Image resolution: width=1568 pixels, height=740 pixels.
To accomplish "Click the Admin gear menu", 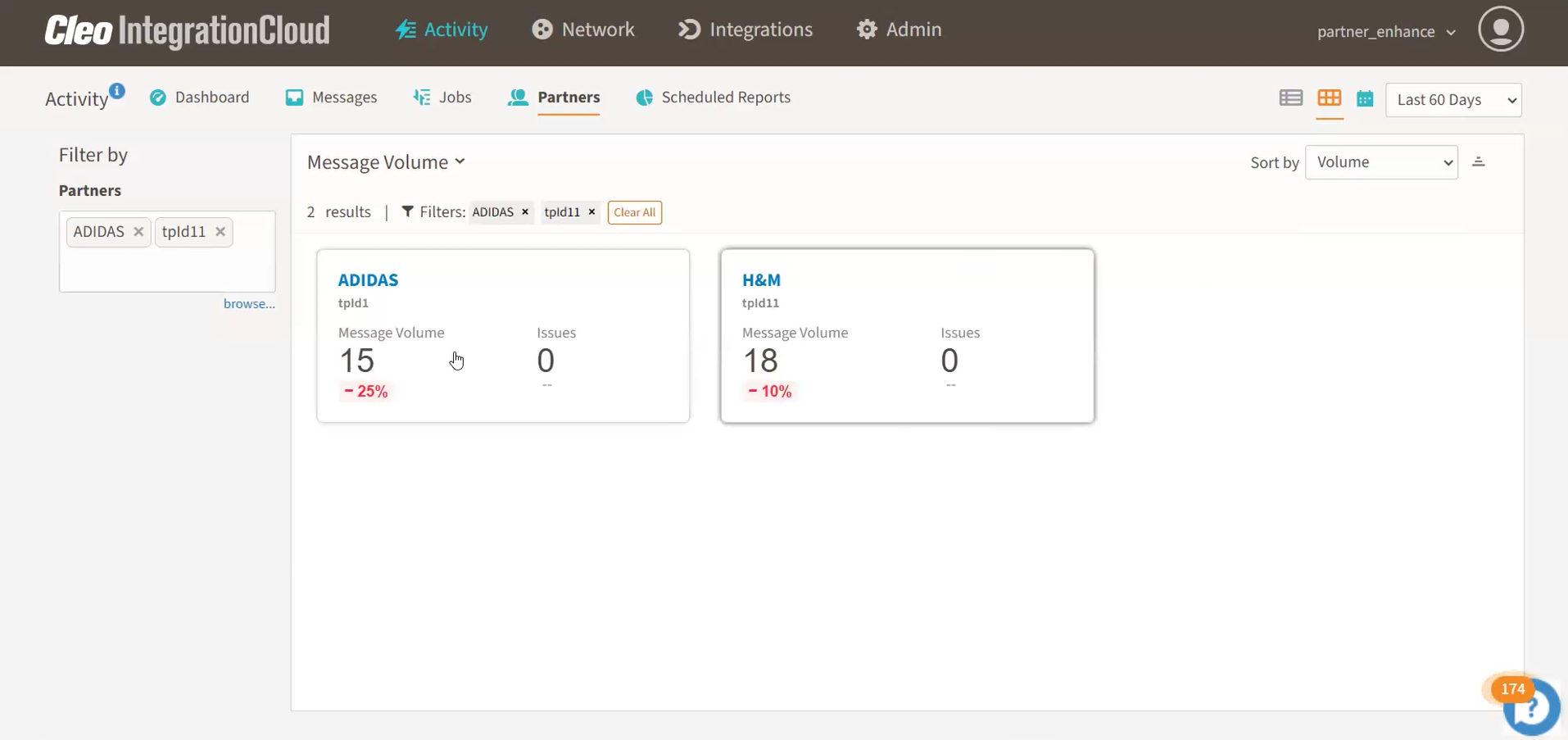I will click(900, 30).
